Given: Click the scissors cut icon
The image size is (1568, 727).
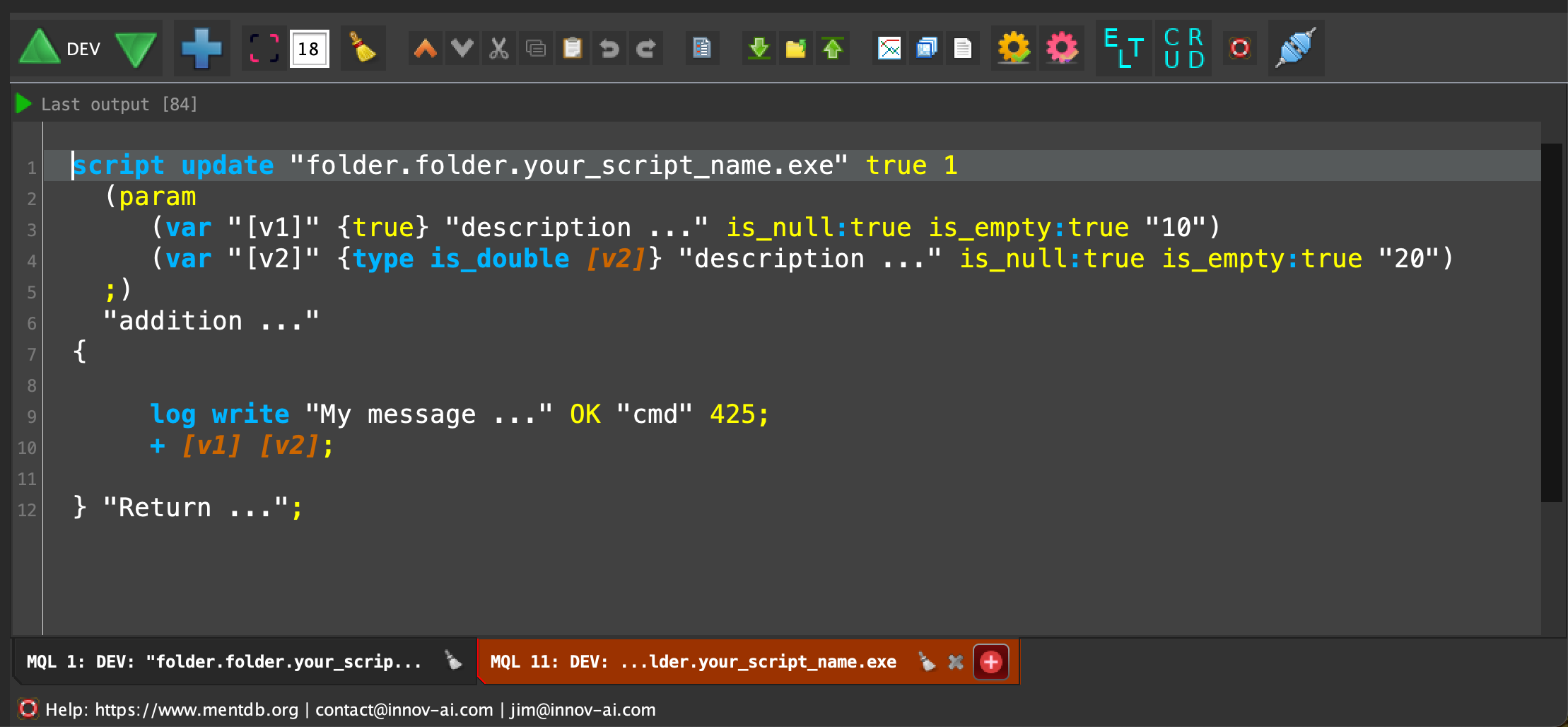Looking at the screenshot, I should [x=499, y=49].
